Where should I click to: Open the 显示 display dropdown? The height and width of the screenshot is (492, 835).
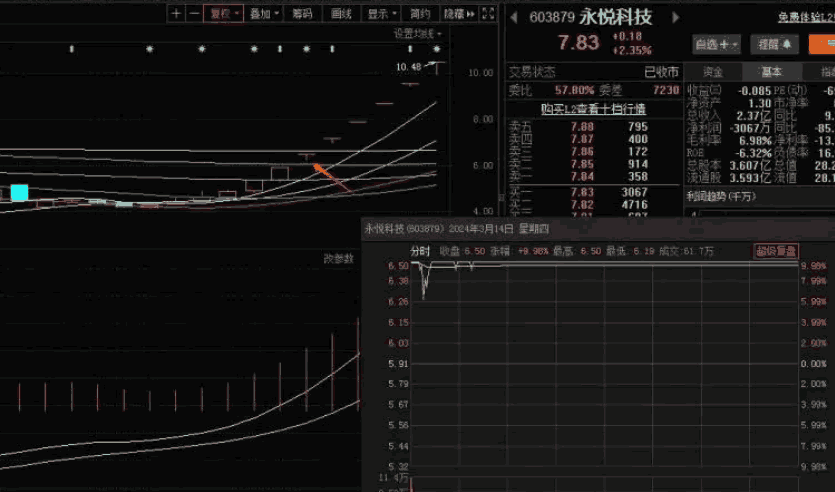click(382, 14)
